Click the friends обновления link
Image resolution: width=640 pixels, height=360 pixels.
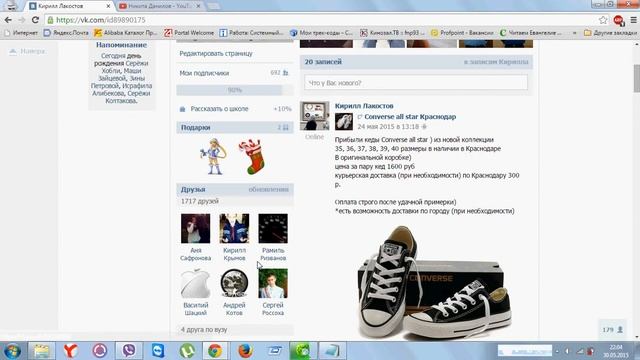[268, 189]
